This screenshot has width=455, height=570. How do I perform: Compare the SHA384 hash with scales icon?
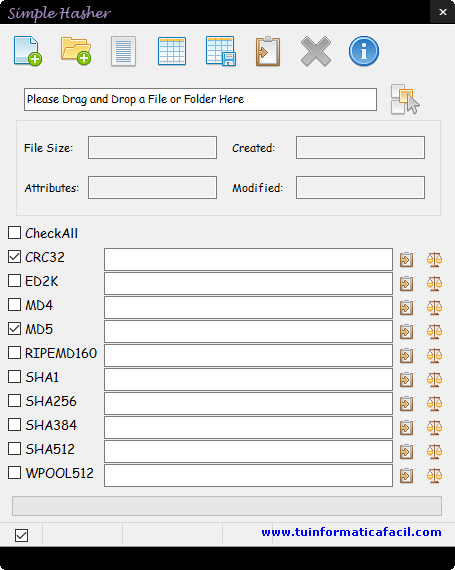tap(434, 428)
